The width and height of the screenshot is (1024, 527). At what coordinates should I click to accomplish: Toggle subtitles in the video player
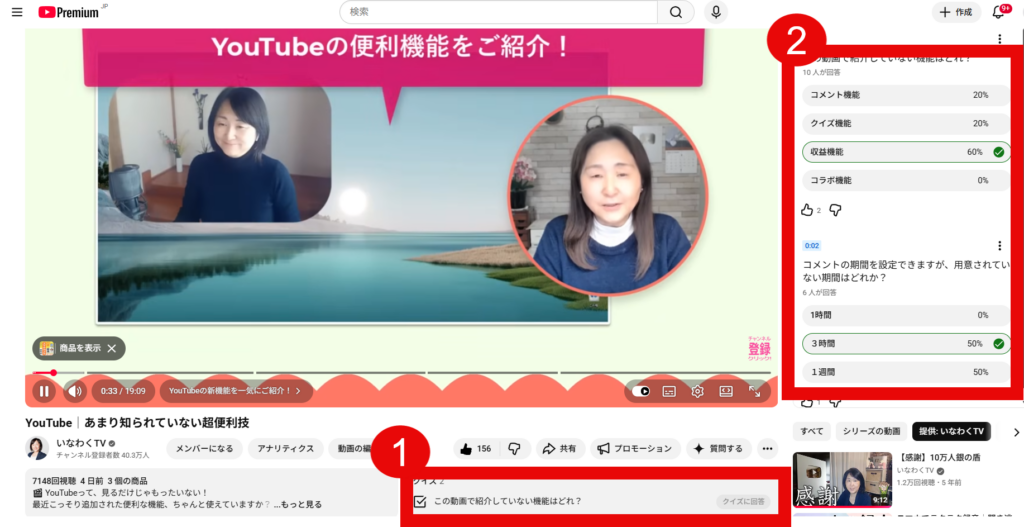[670, 391]
